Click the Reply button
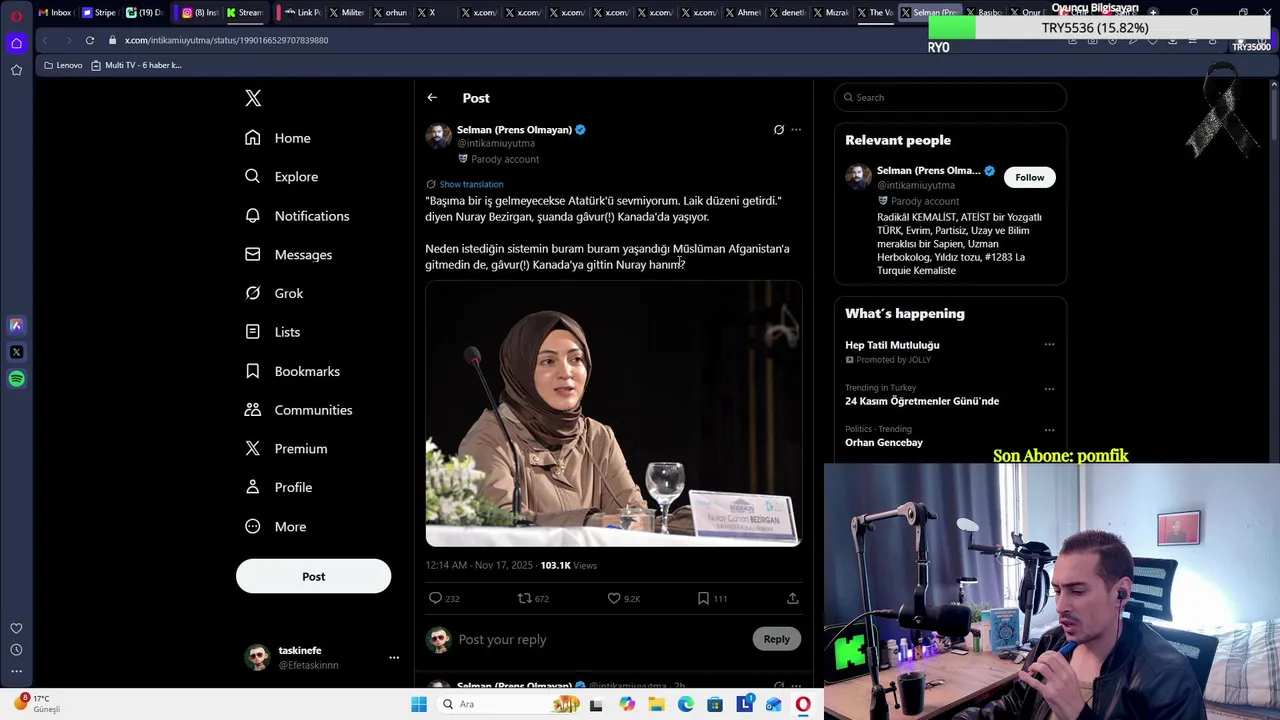This screenshot has width=1280, height=720. (x=776, y=639)
